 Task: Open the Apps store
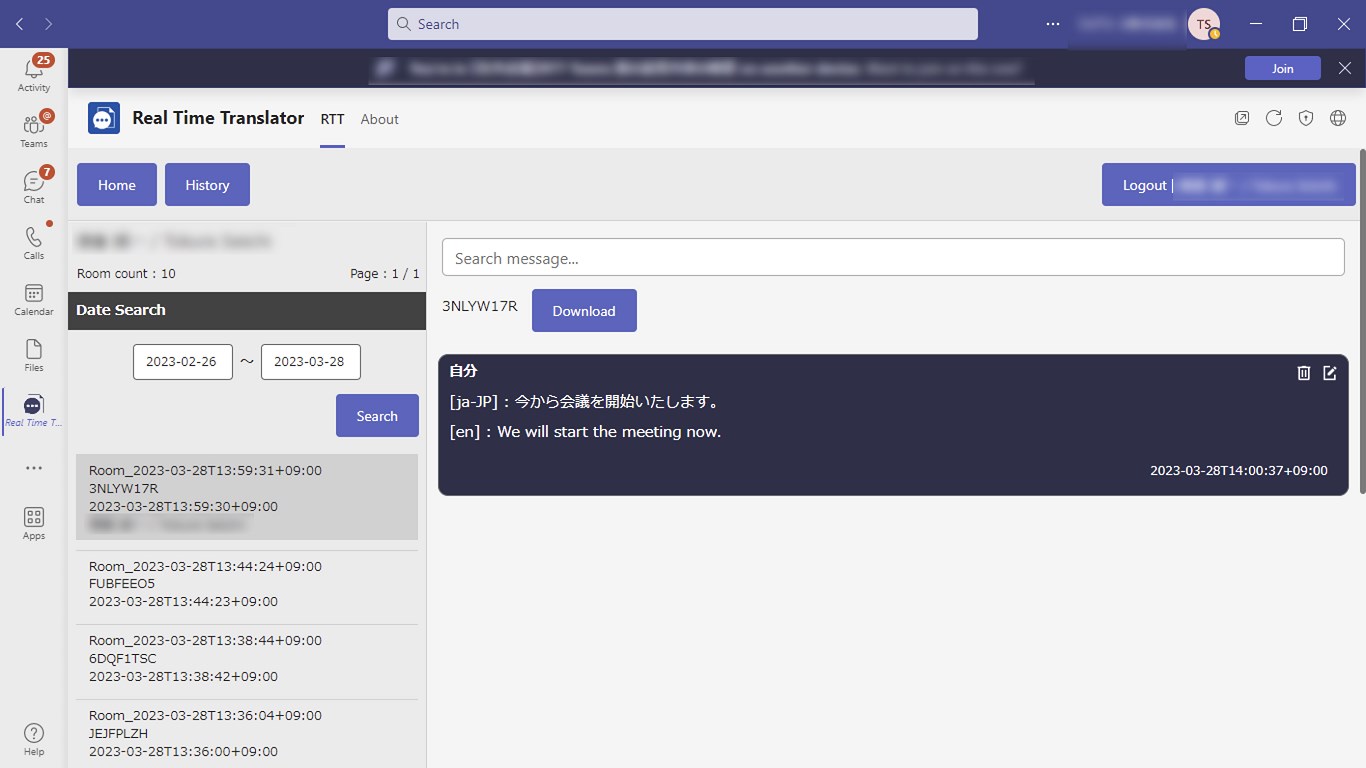34,523
